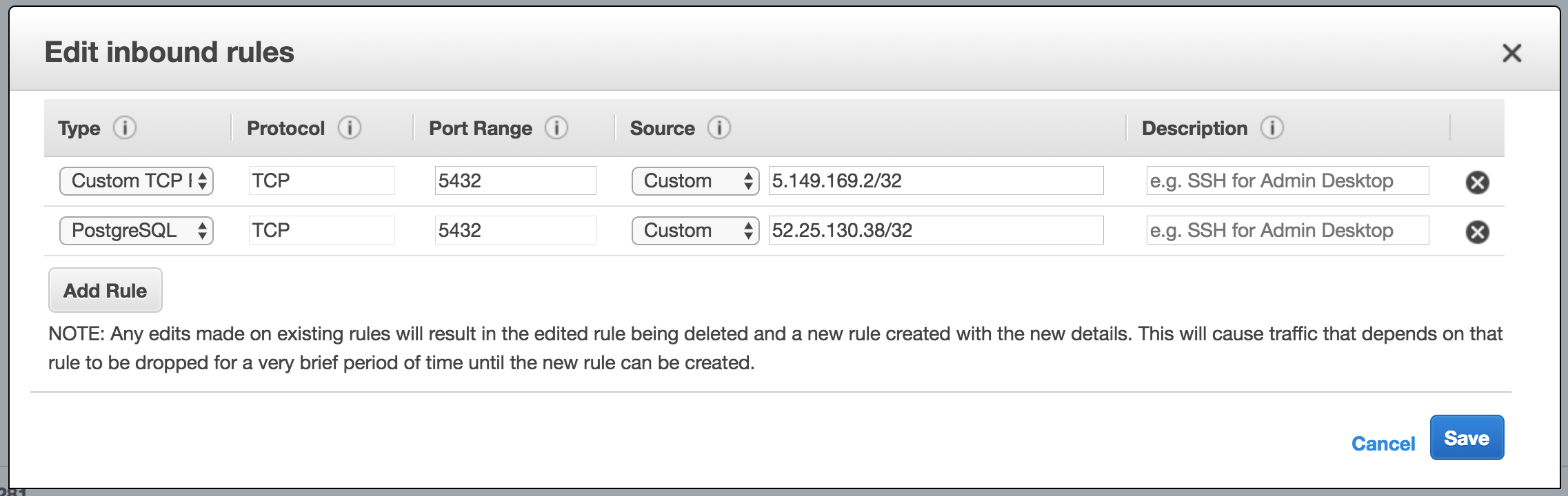The image size is (1568, 496).
Task: Cancel editing inbound rules
Action: [x=1383, y=444]
